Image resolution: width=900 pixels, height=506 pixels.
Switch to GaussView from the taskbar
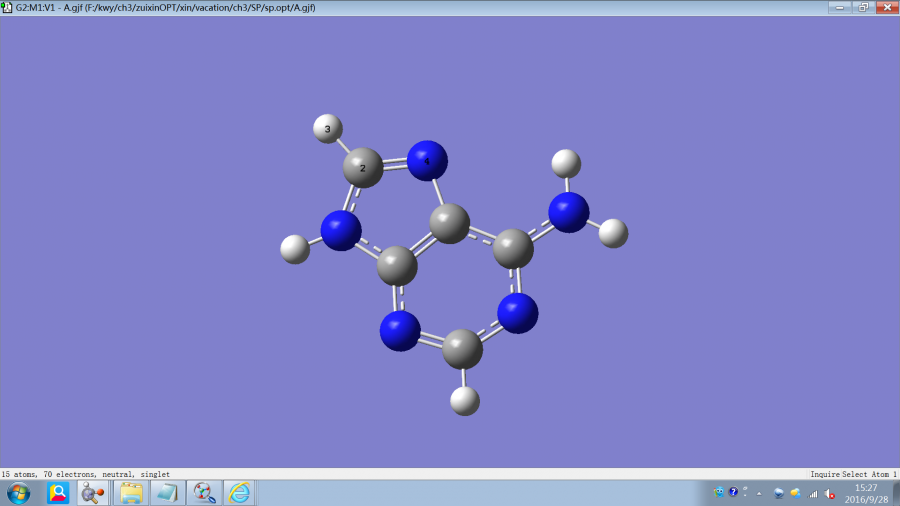tap(92, 493)
